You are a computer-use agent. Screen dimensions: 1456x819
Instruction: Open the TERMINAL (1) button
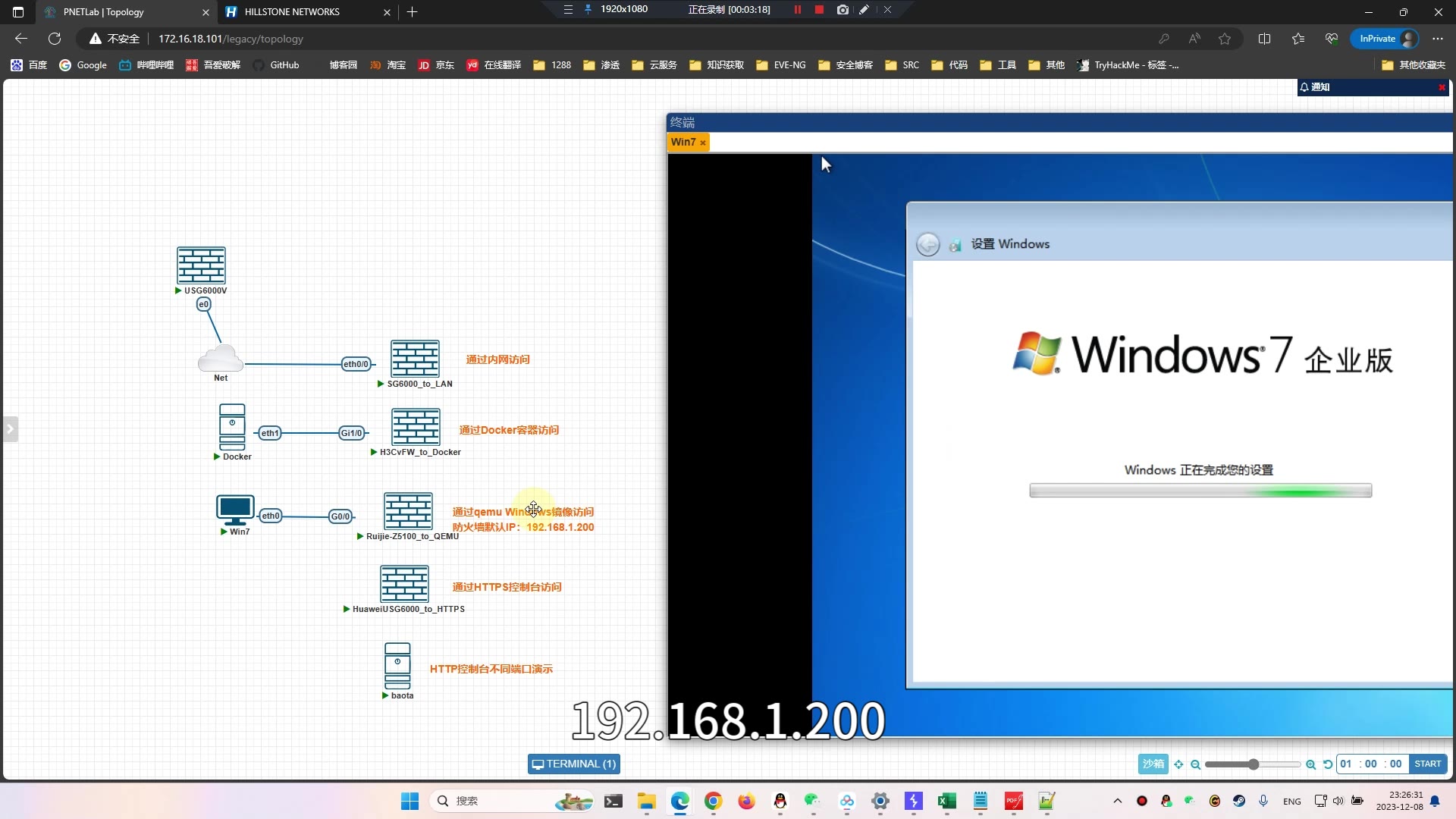(x=574, y=764)
